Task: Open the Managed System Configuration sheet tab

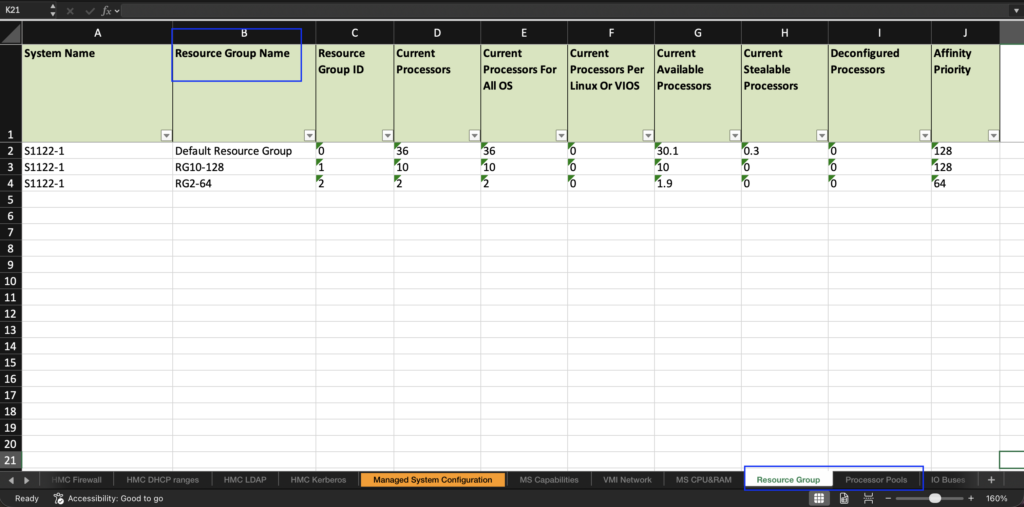Action: (432, 480)
